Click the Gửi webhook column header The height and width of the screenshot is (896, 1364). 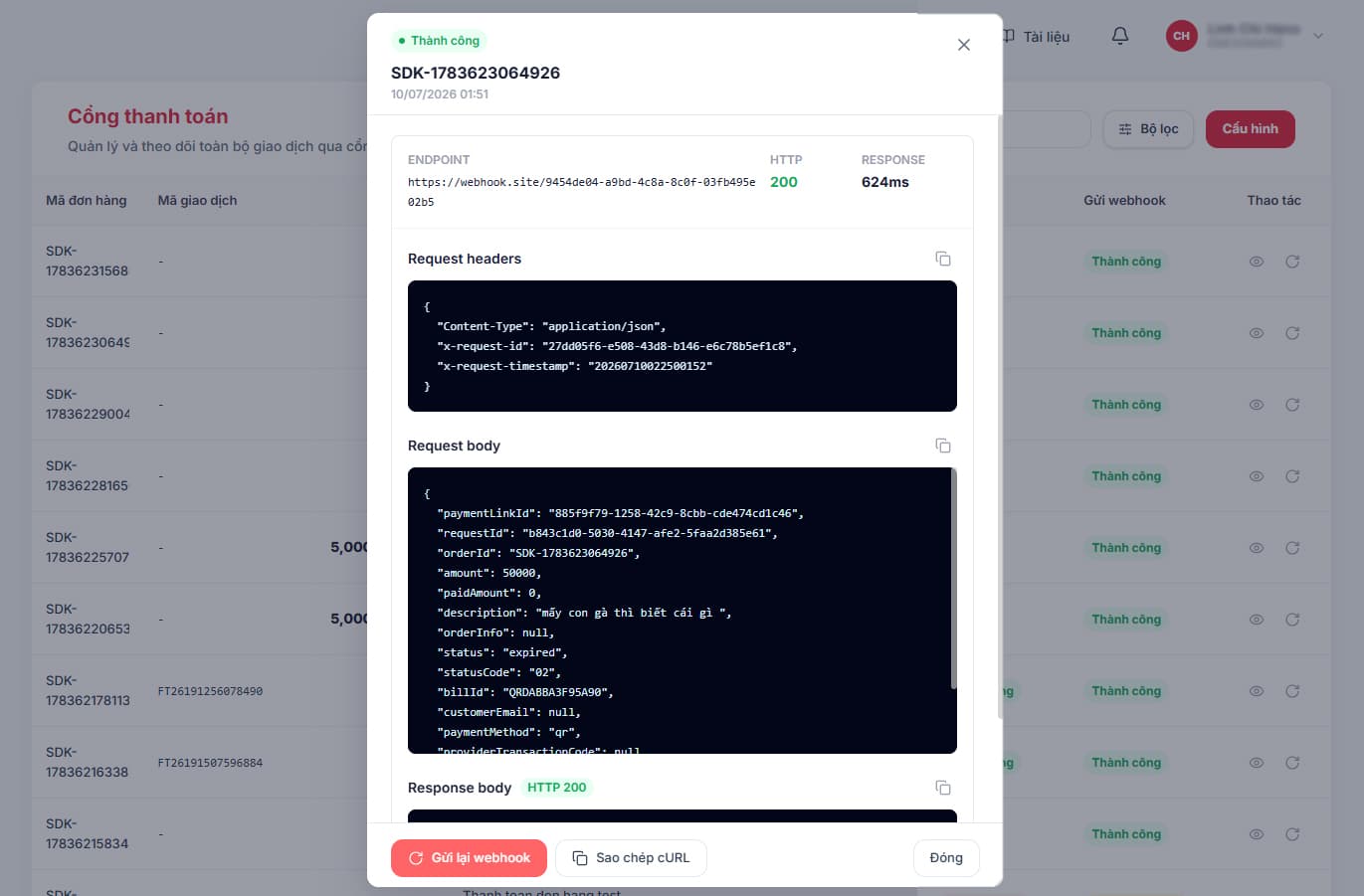pyautogui.click(x=1124, y=200)
